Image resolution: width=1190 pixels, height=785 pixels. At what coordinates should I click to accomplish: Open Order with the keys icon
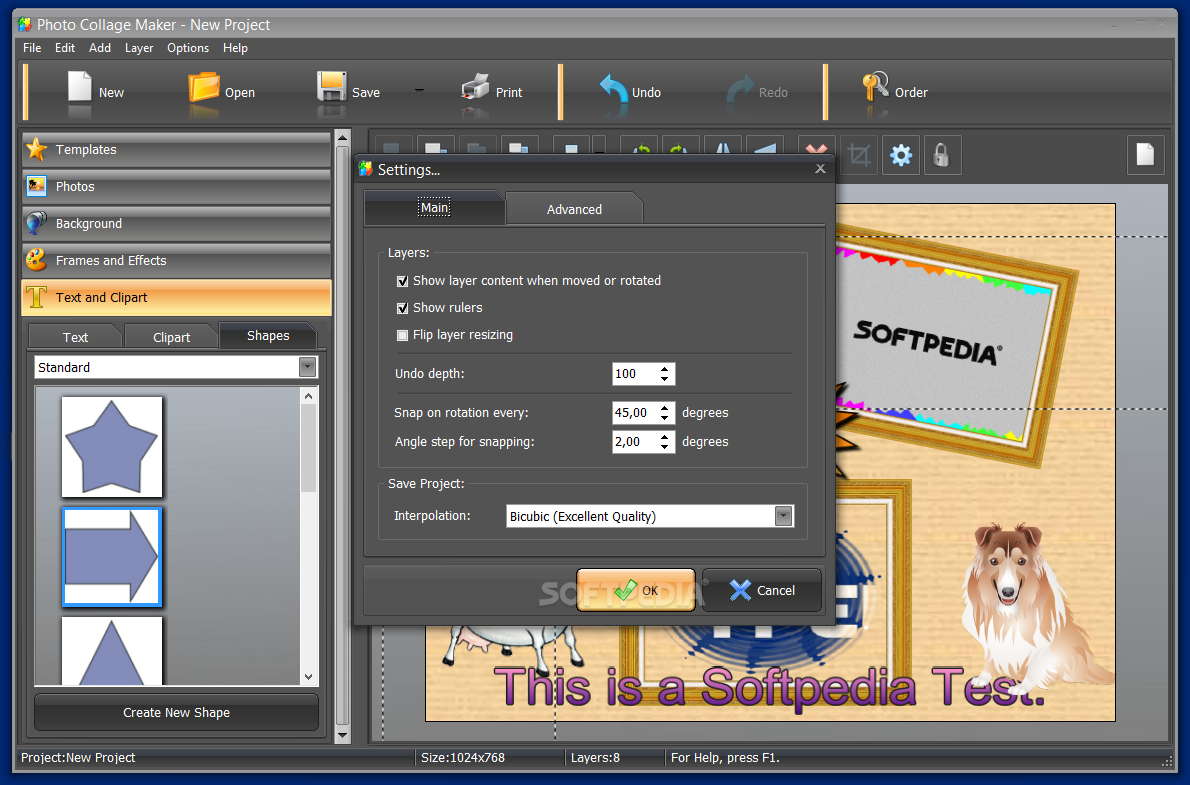pos(874,86)
